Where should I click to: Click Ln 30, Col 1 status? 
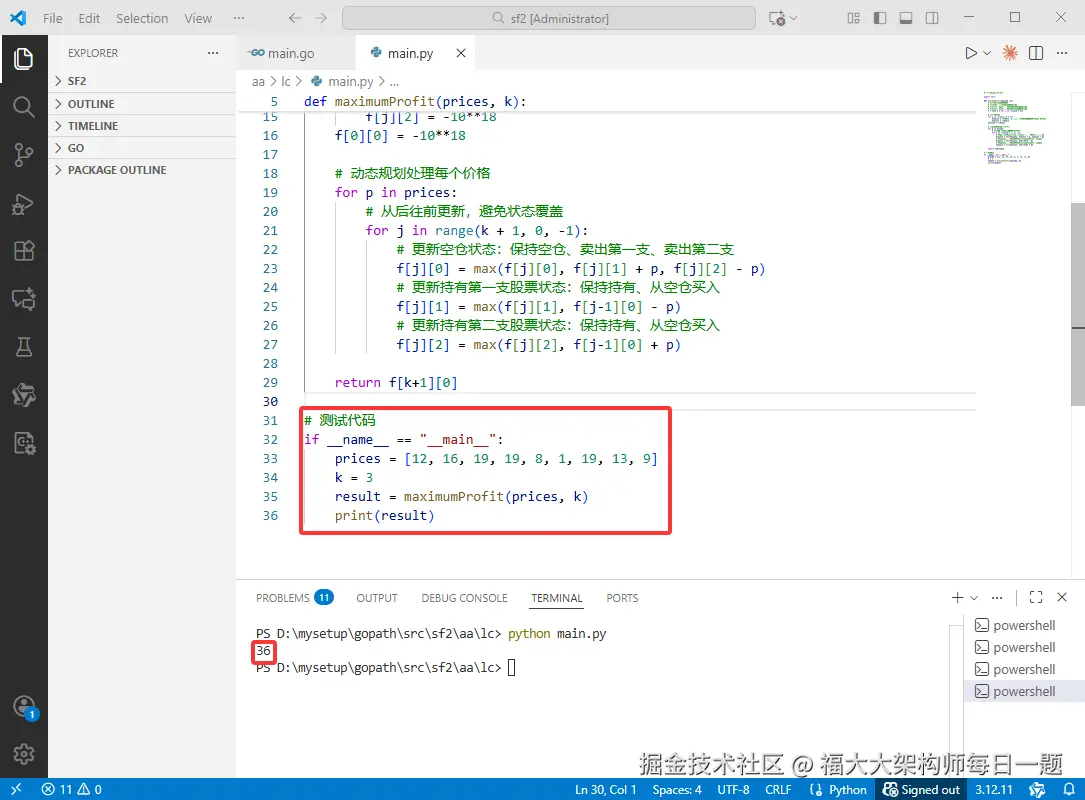point(605,790)
